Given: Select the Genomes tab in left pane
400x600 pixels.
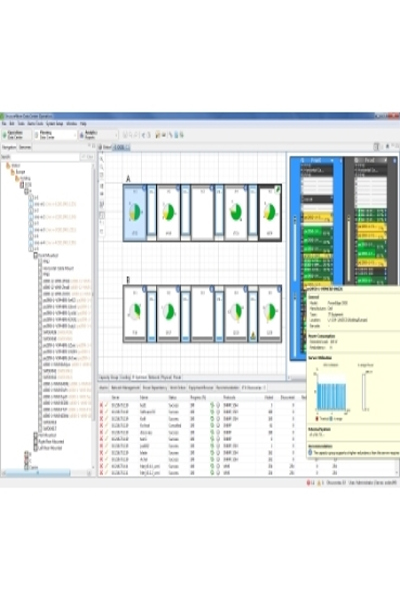Looking at the screenshot, I should coord(25,147).
